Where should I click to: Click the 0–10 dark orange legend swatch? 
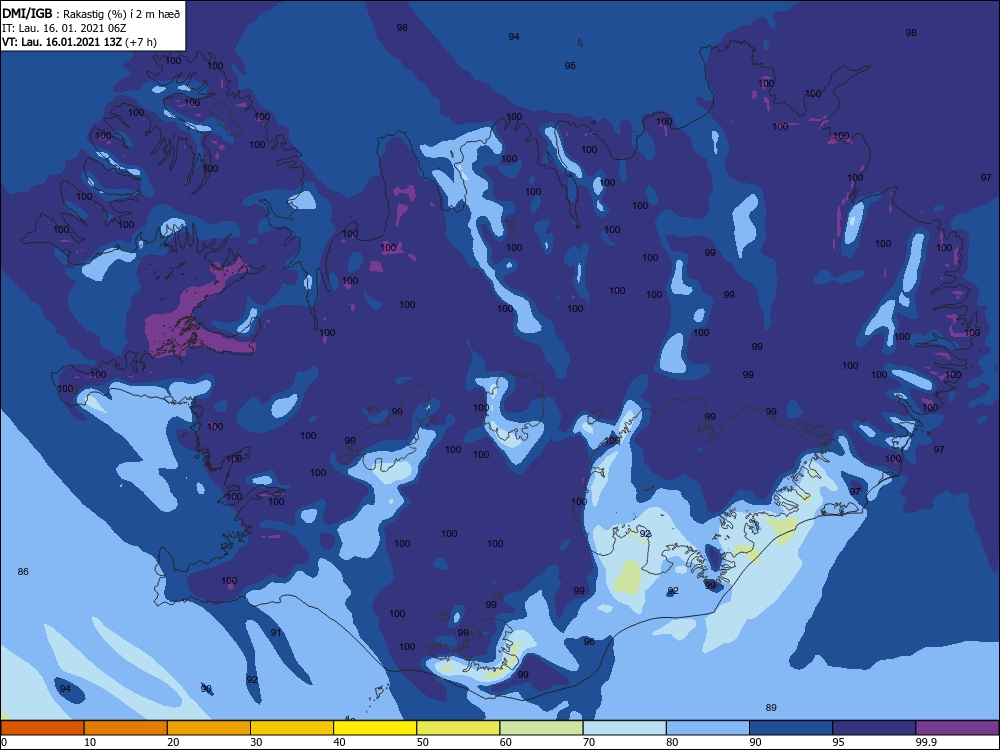pyautogui.click(x=42, y=728)
